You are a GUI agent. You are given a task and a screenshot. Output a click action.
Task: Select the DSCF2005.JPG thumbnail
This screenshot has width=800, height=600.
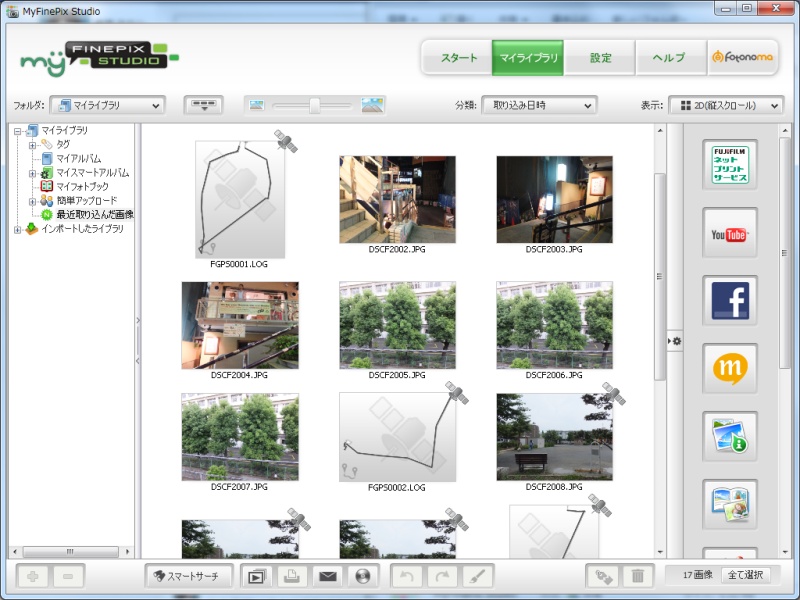click(x=397, y=328)
